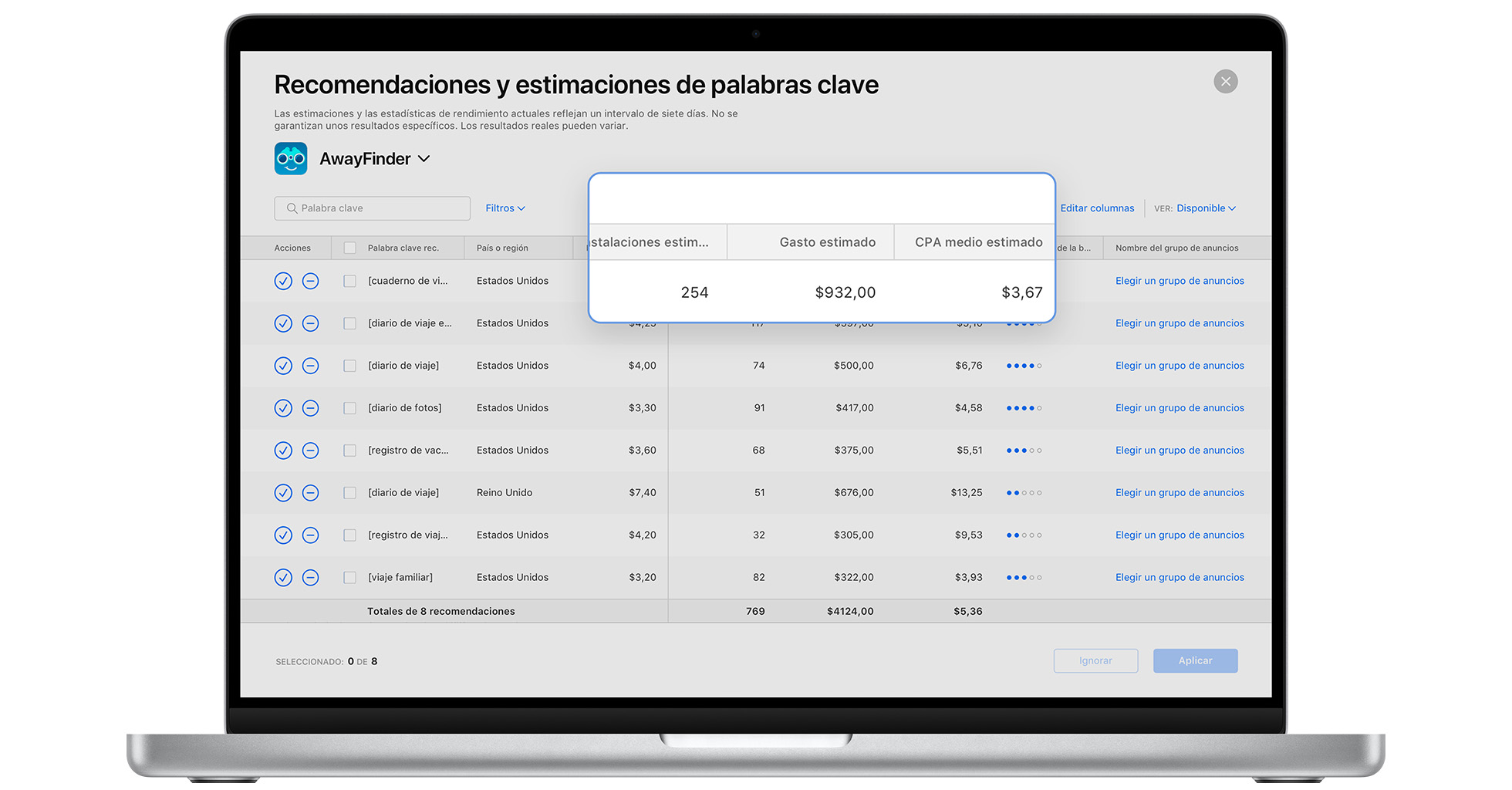
Task: Choose ad group for $4,00 [diario de viaje] row
Action: 1180,366
